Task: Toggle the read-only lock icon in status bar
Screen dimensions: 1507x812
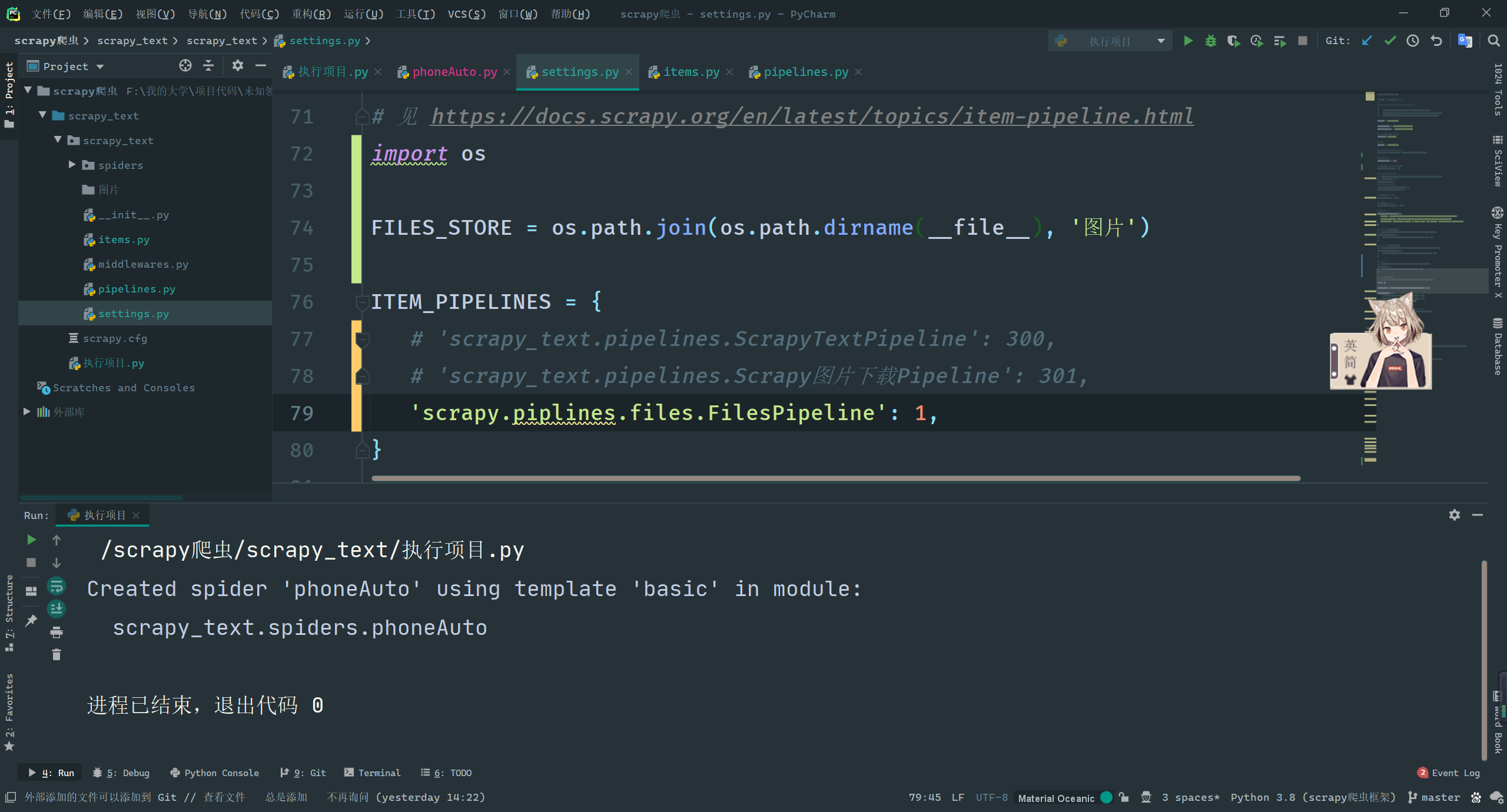Action: coord(1124,797)
